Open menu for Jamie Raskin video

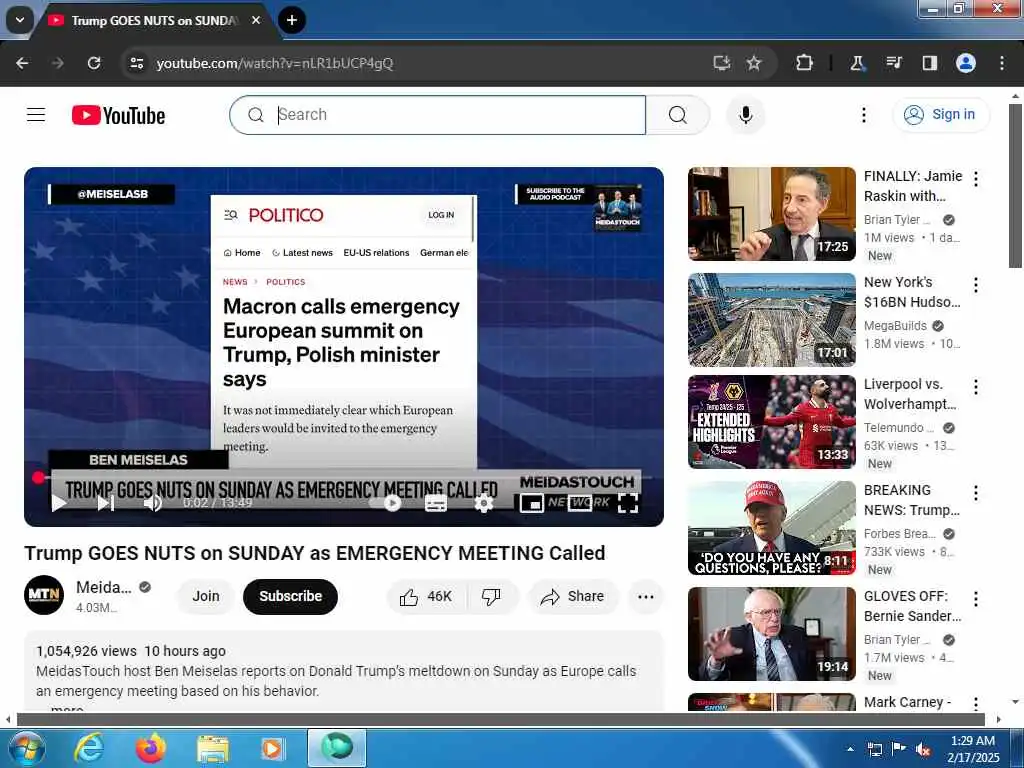tap(975, 178)
